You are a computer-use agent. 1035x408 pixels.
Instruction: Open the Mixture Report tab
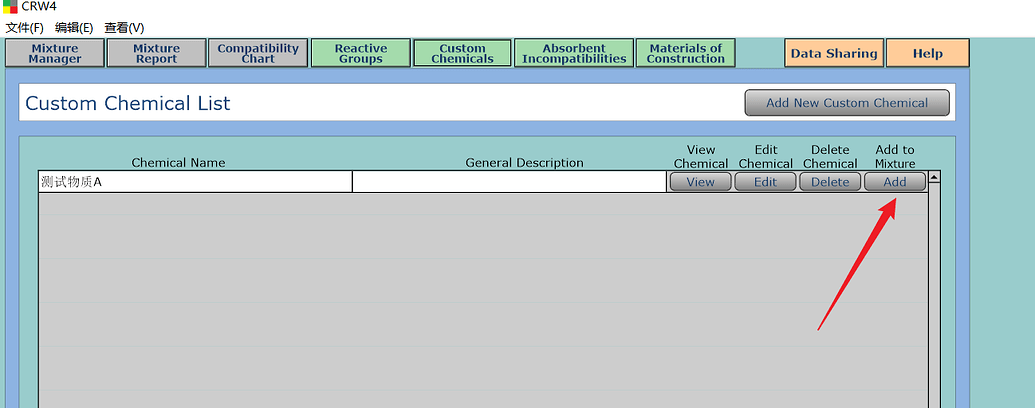(156, 54)
